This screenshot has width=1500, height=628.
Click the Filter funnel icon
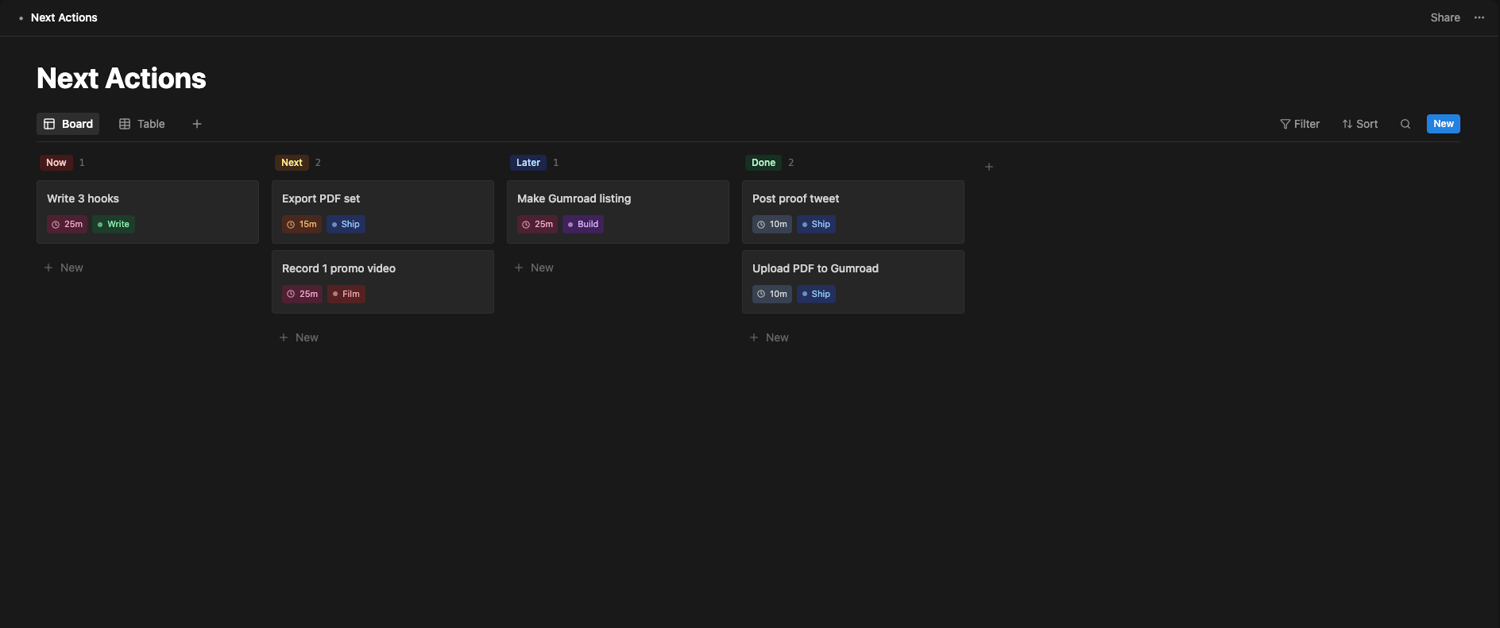[x=1285, y=124]
